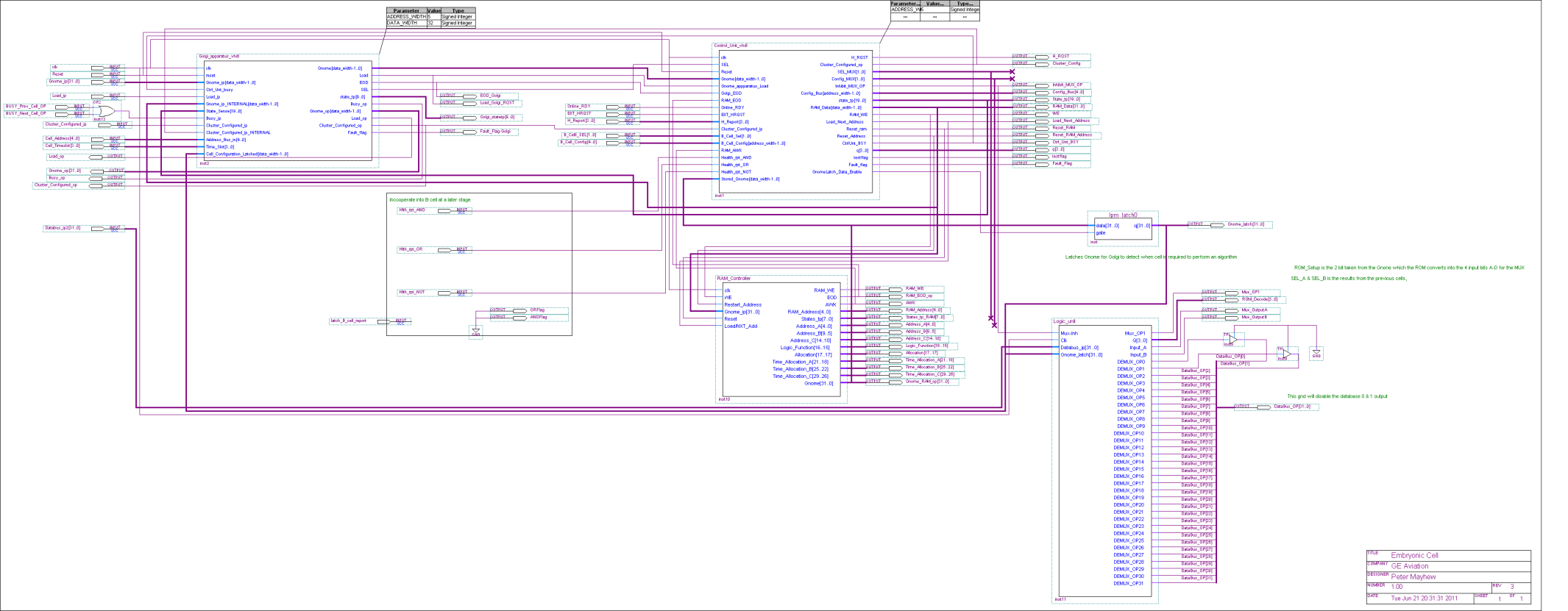
Task: Select the ORFlag output pin
Action: pos(519,310)
